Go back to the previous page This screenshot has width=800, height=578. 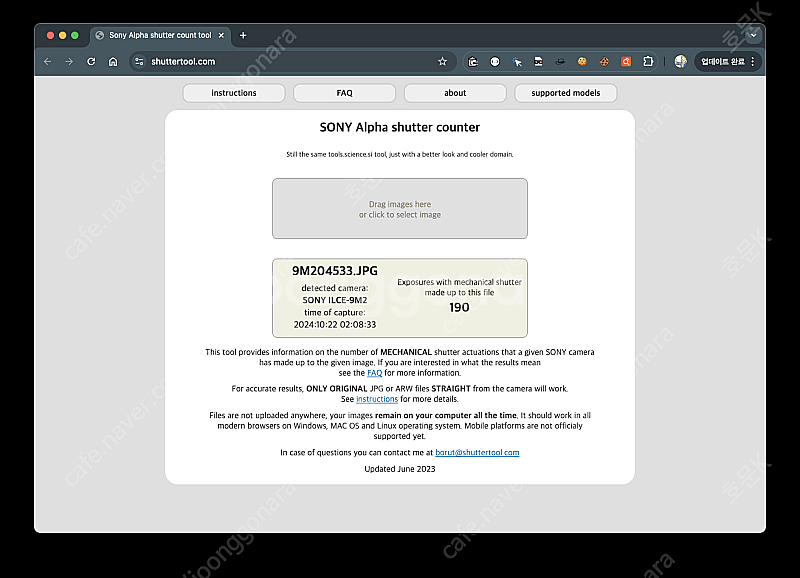point(48,62)
